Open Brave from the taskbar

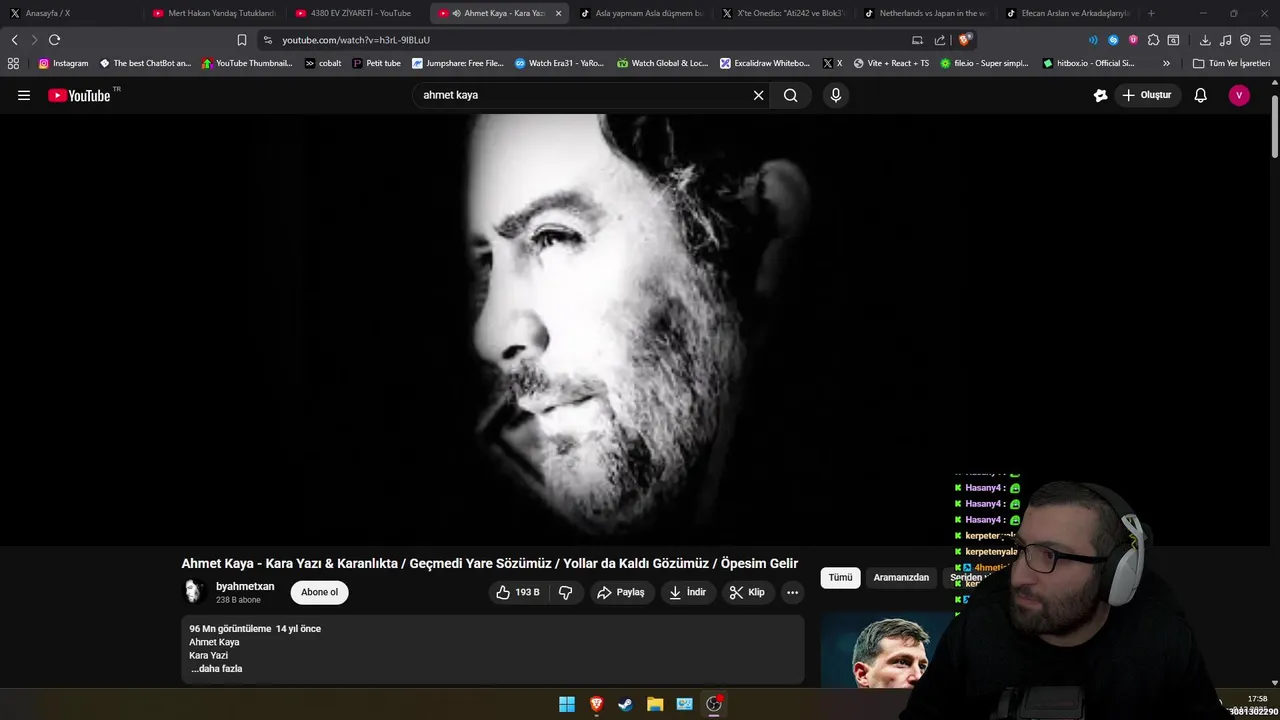596,704
